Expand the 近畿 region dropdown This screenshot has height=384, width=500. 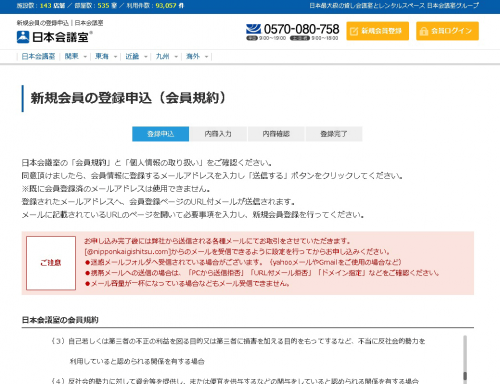pos(136,56)
